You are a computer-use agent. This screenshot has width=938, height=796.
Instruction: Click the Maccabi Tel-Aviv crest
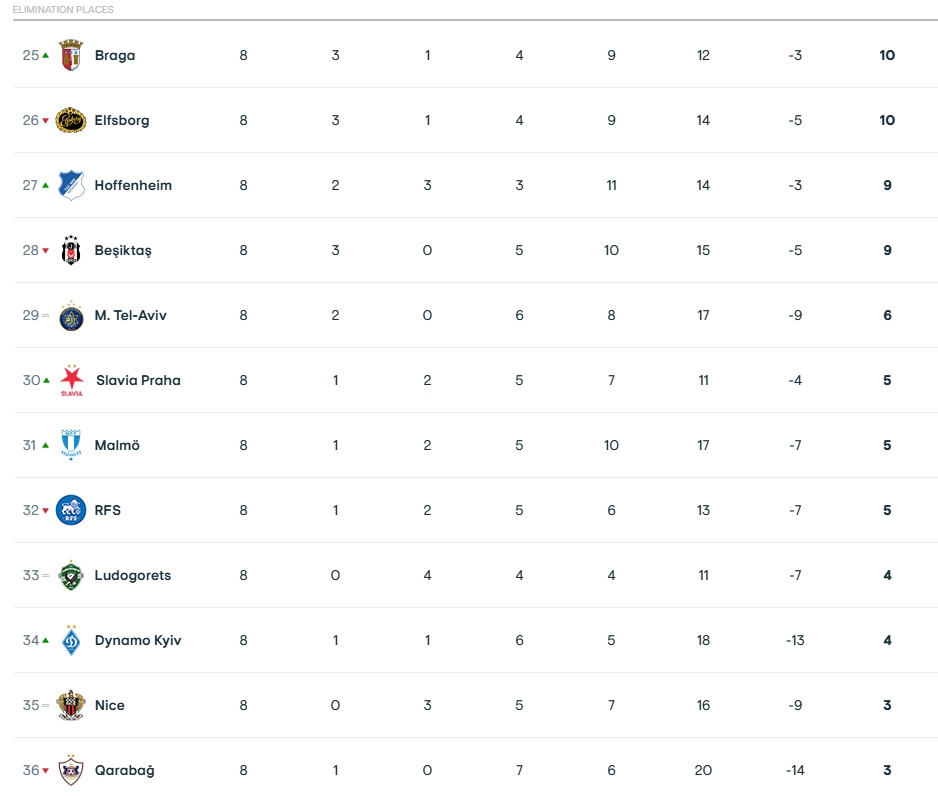pos(71,315)
